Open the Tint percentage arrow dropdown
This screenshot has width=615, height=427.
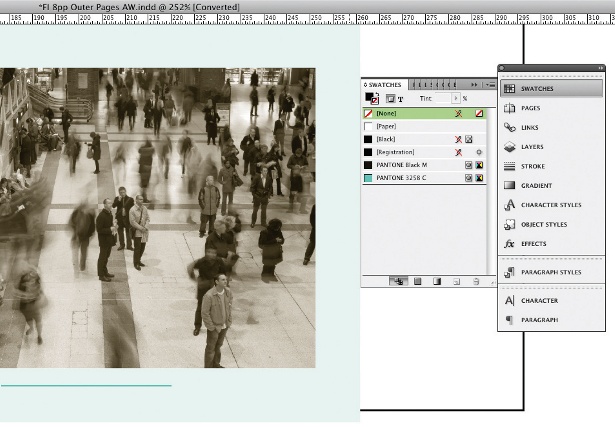(455, 99)
